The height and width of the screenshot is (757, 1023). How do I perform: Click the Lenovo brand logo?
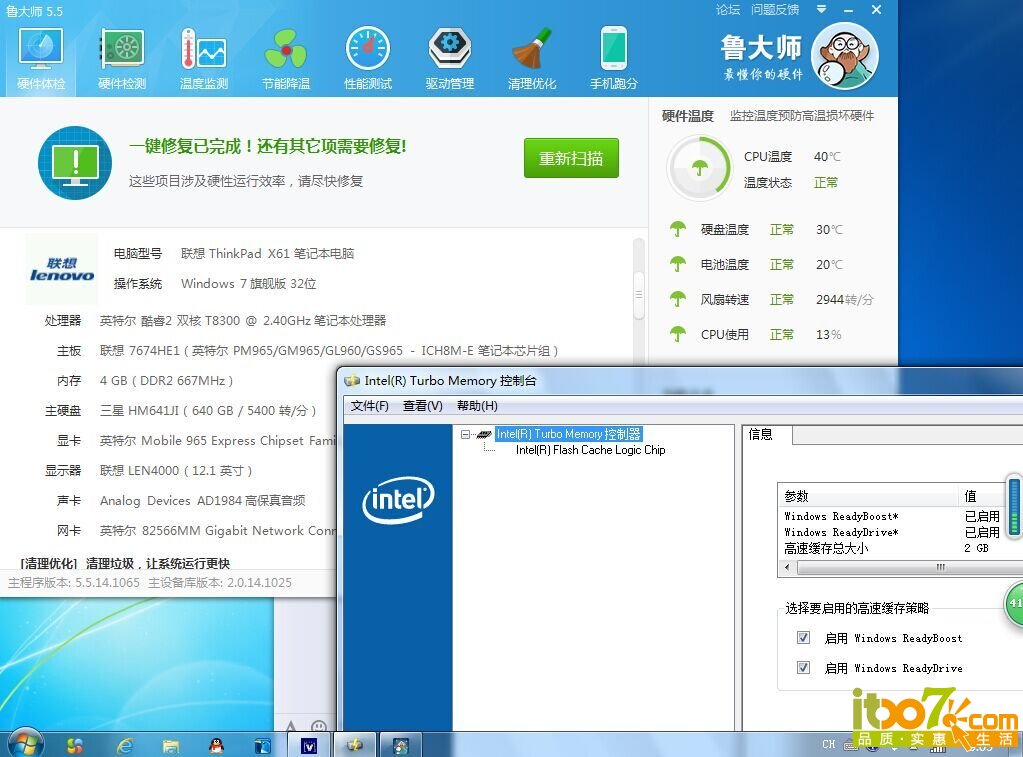[62, 269]
